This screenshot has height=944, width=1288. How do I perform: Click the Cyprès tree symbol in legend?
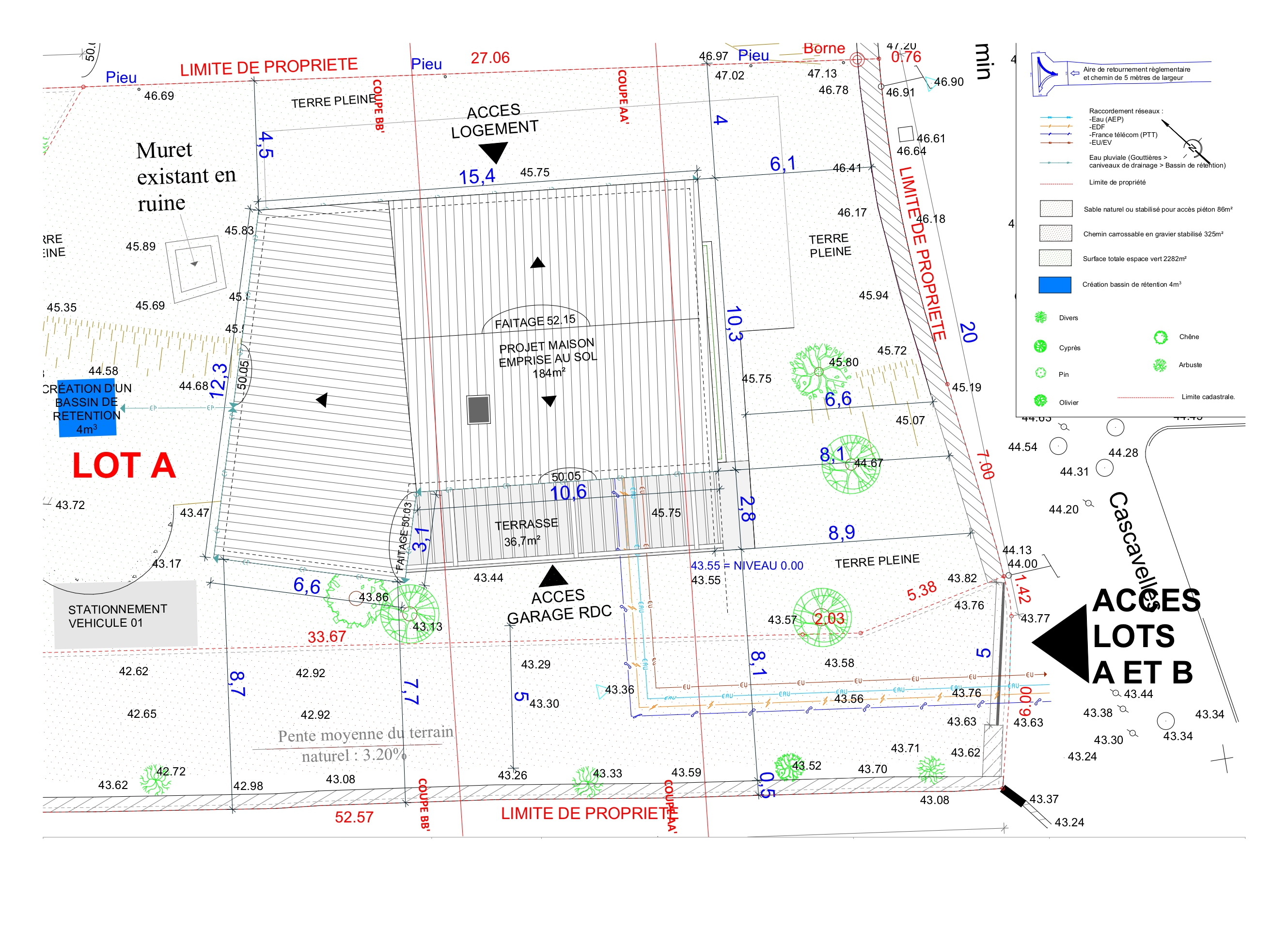pos(1040,346)
